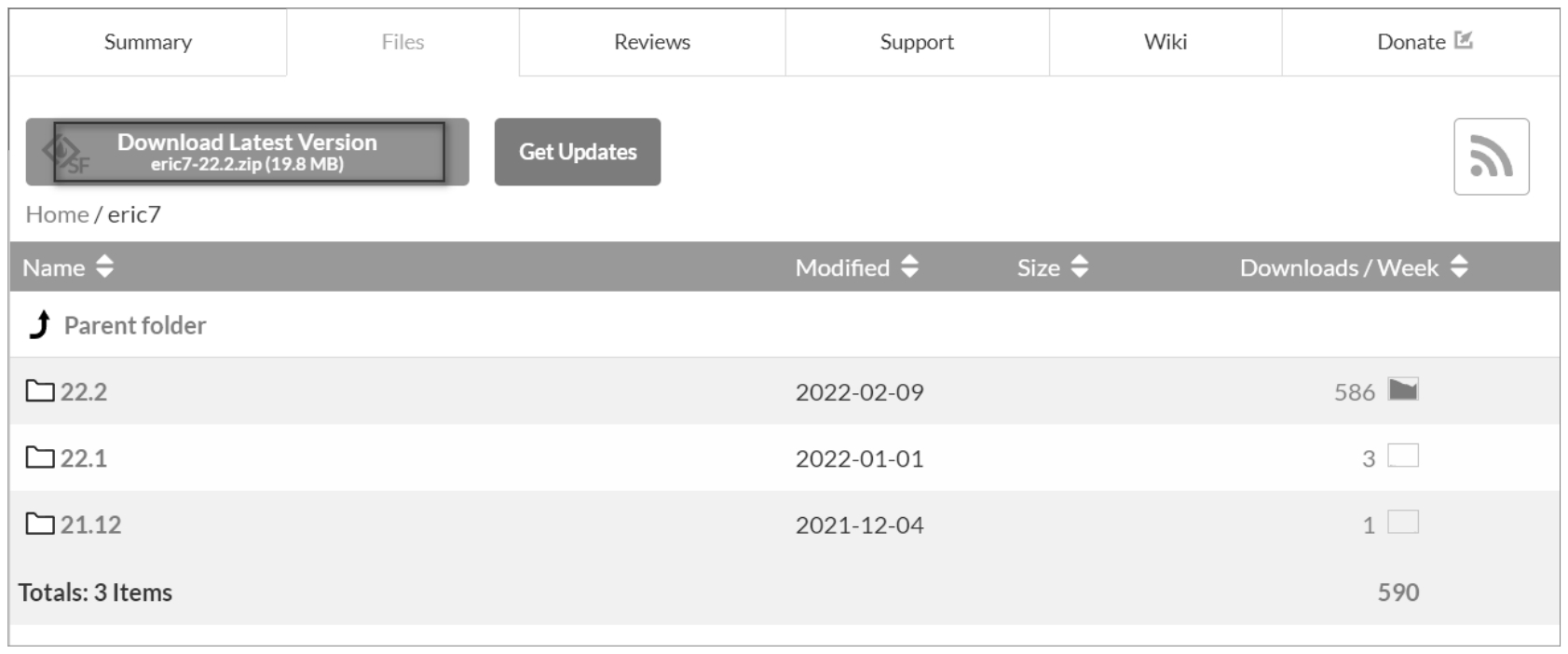This screenshot has width=1568, height=654.
Task: Click the downloads chart bar for 22.2
Action: coord(1402,389)
